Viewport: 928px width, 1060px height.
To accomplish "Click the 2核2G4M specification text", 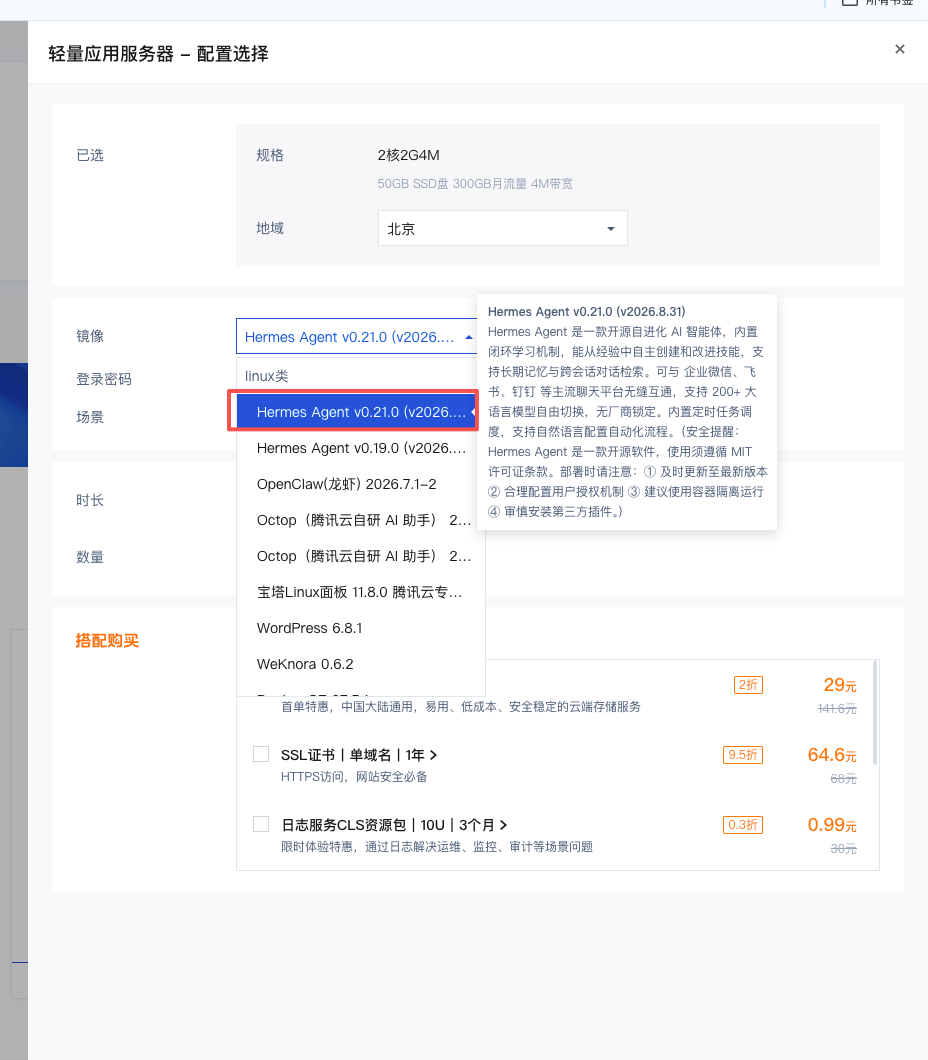I will coord(408,155).
